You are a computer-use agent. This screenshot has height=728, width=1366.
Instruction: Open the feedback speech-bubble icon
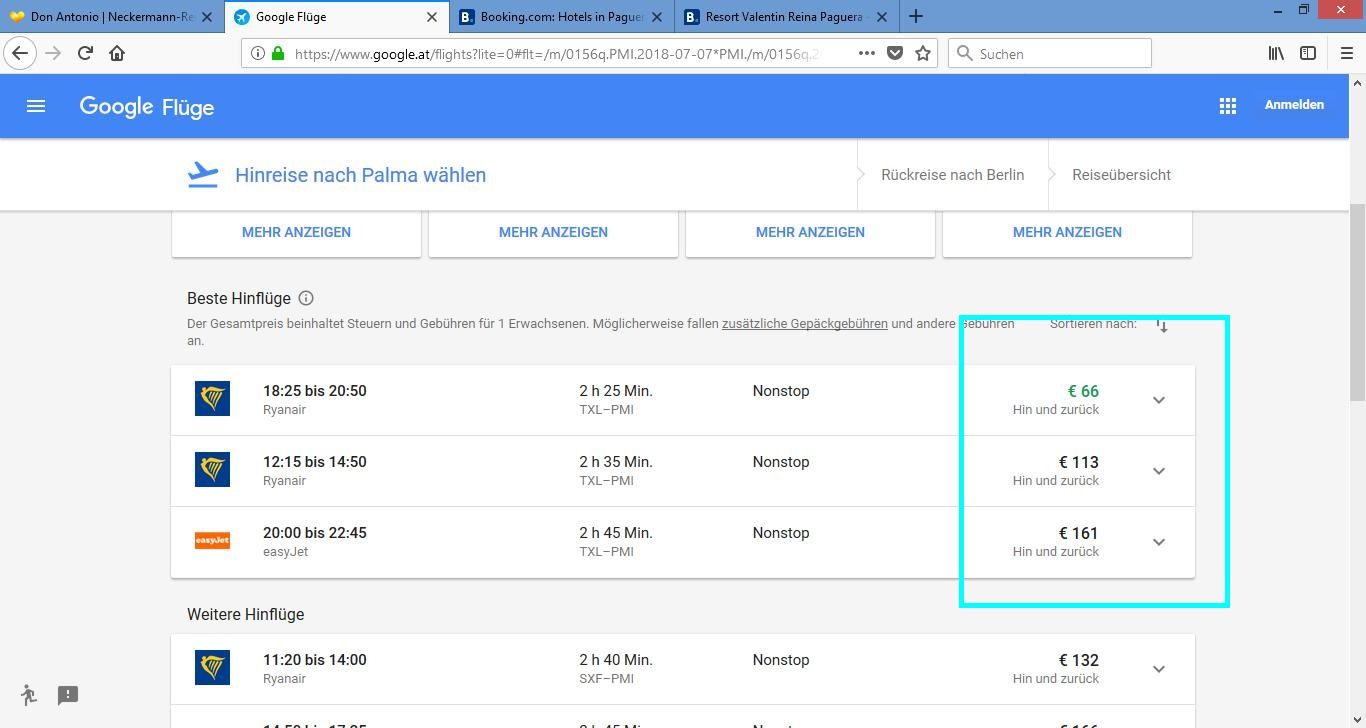[68, 695]
